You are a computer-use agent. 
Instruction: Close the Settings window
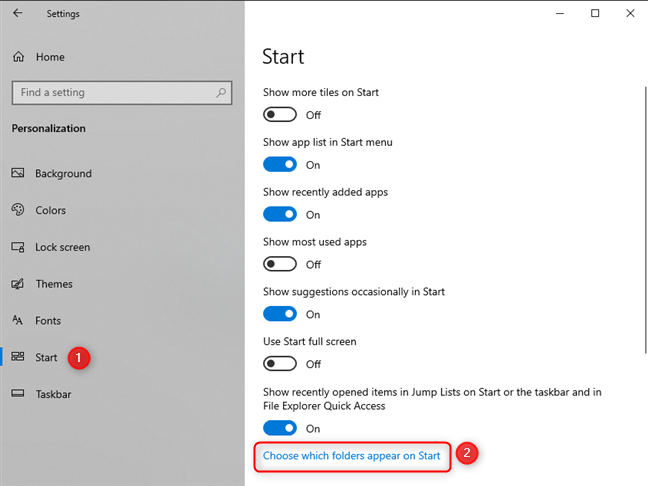pos(630,13)
